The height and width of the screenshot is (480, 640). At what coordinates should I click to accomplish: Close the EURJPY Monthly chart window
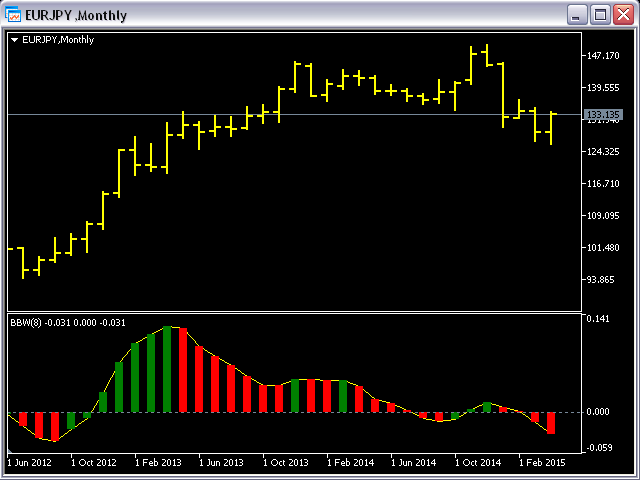(x=623, y=15)
